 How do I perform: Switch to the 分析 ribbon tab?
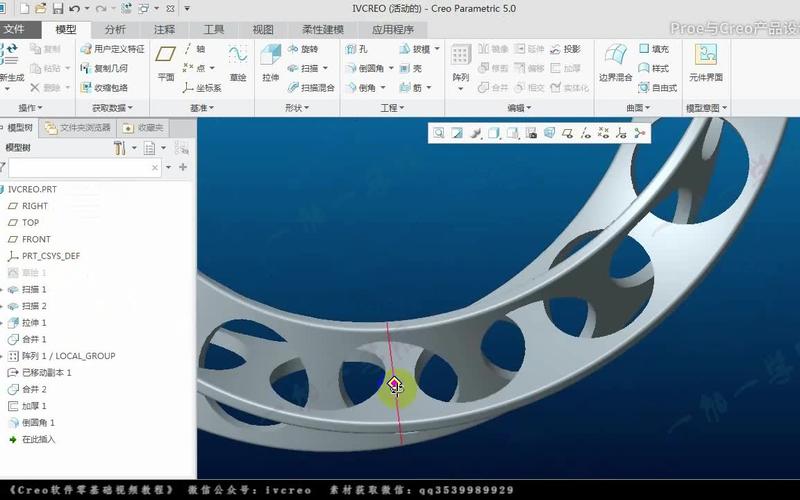115,30
